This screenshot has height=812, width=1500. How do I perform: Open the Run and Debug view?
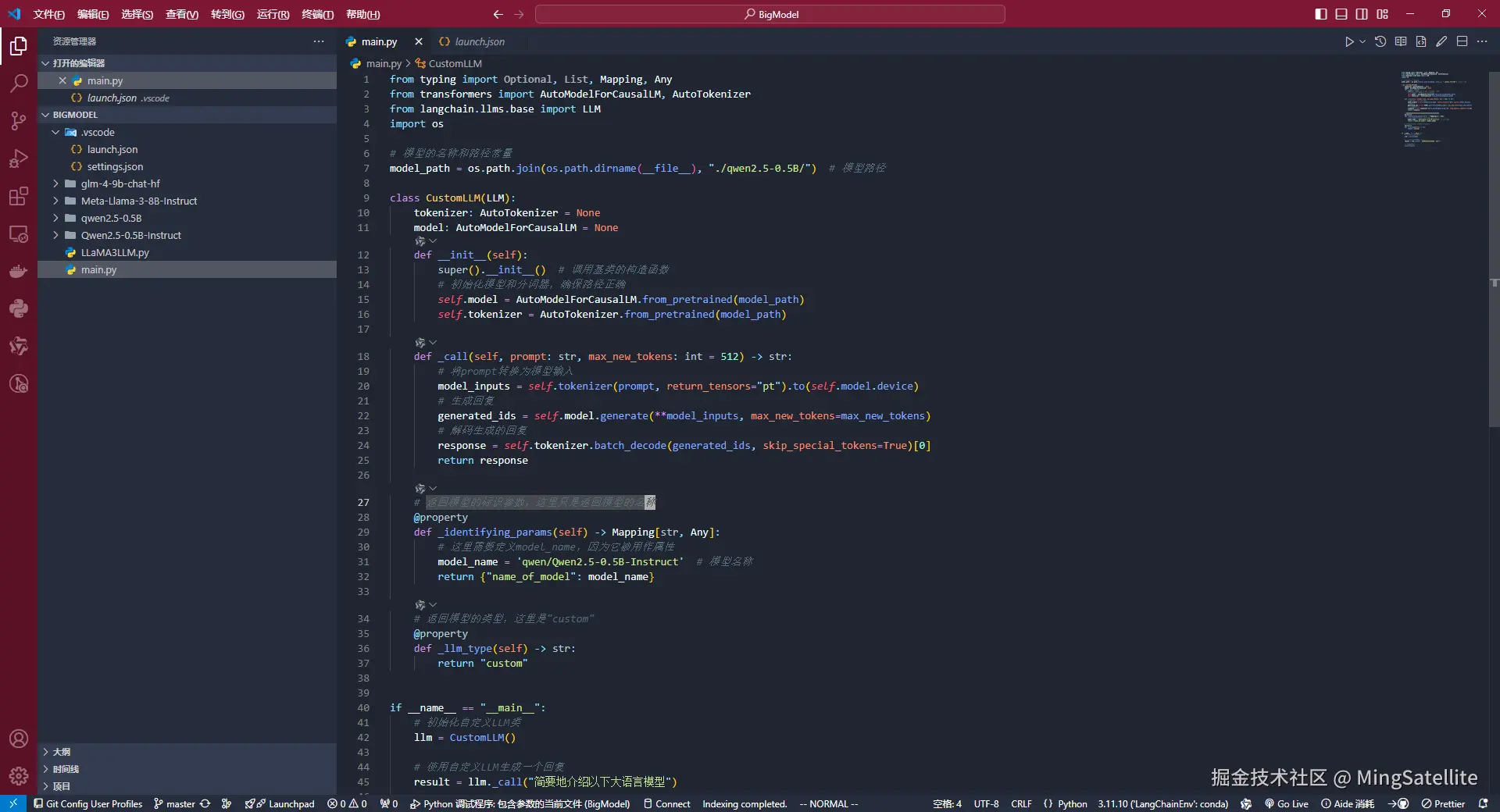point(19,158)
